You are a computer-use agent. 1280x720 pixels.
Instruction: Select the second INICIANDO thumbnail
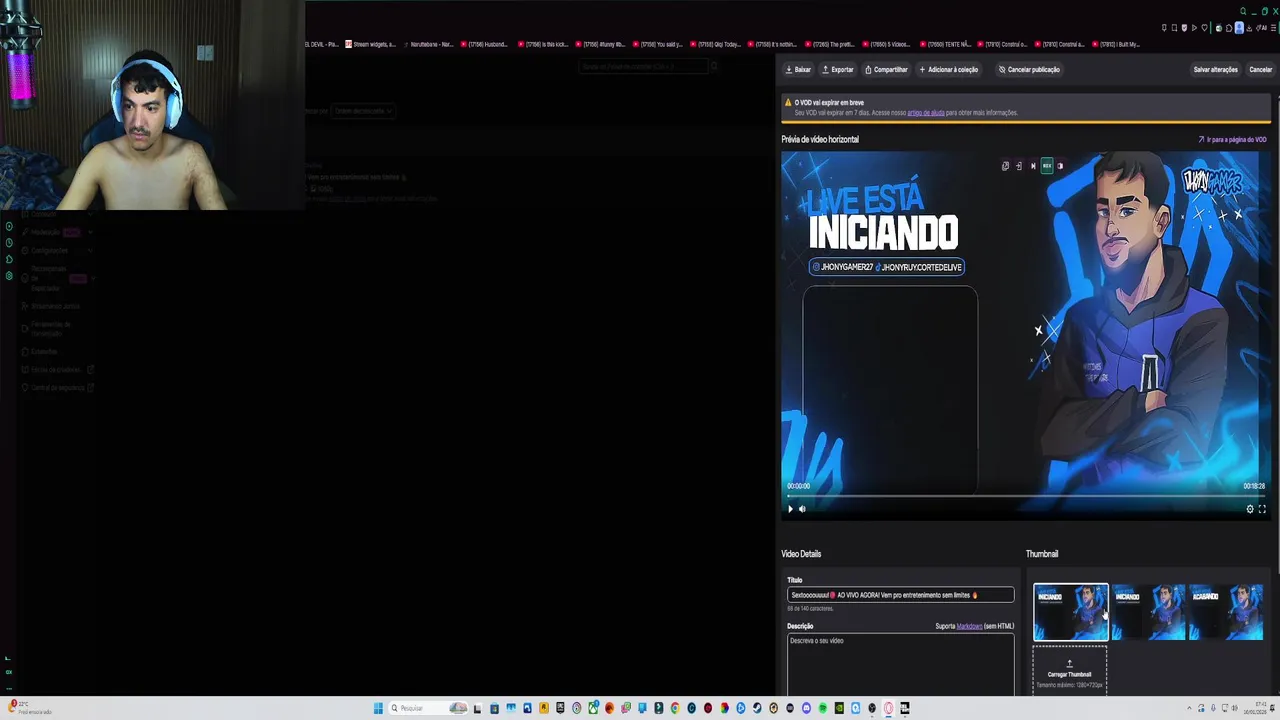pos(1148,612)
